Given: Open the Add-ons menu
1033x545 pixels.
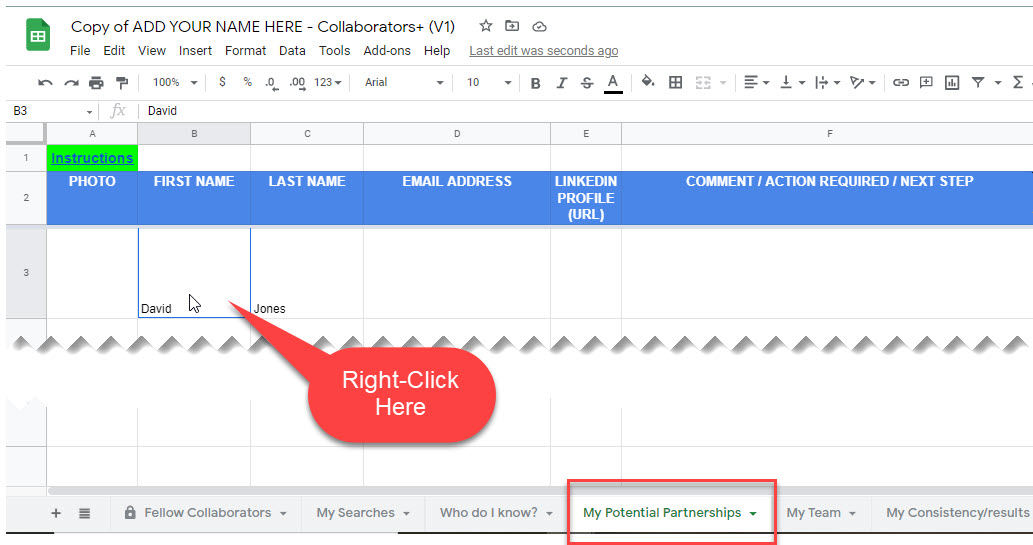Looking at the screenshot, I should tap(387, 51).
